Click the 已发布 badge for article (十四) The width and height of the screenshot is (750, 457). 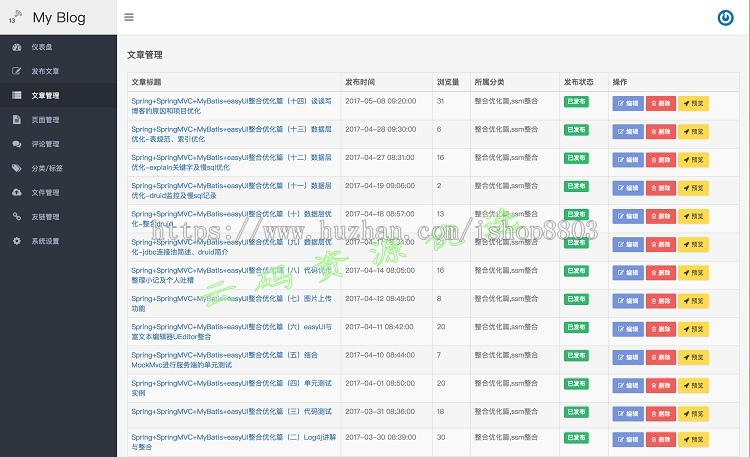(x=576, y=101)
